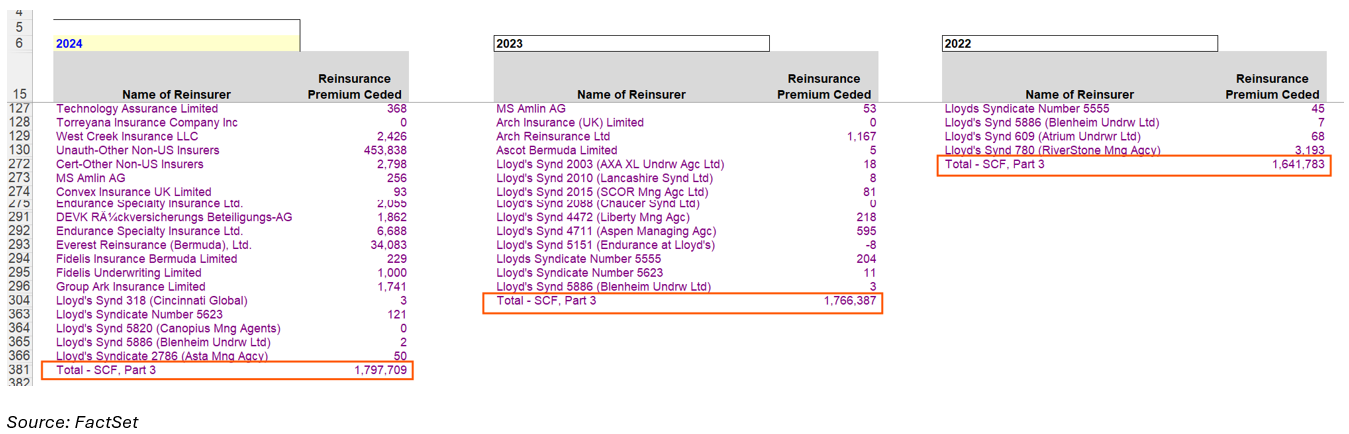Select Technology Assurance Limited cell

137,108
